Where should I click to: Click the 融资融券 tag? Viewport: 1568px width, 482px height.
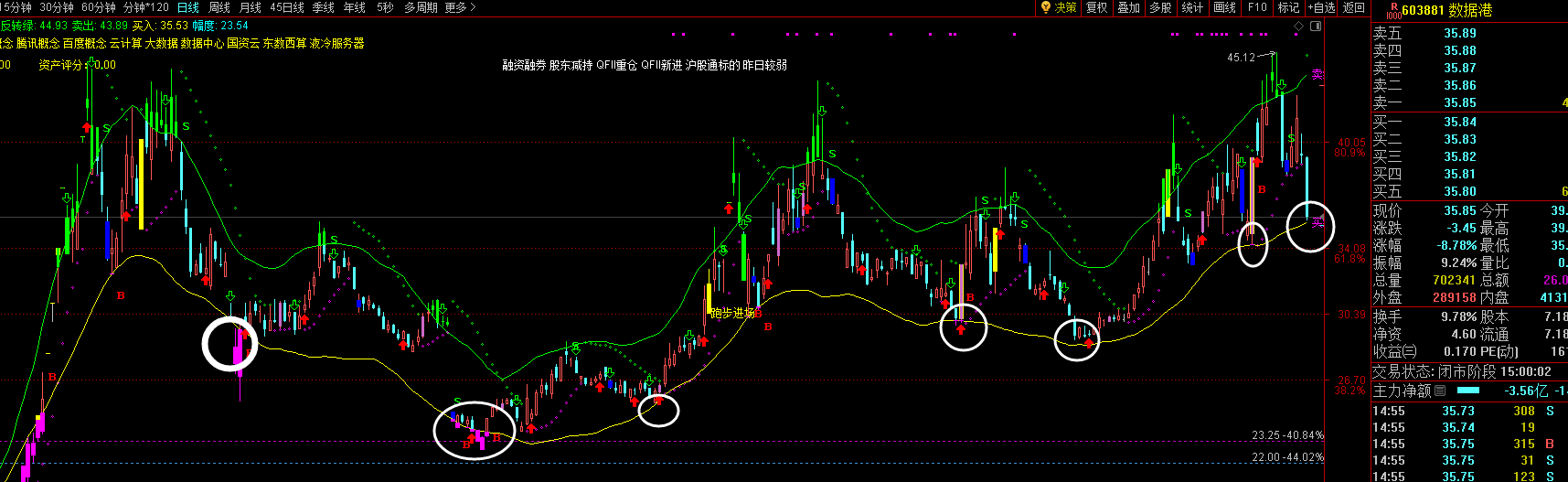tap(524, 65)
